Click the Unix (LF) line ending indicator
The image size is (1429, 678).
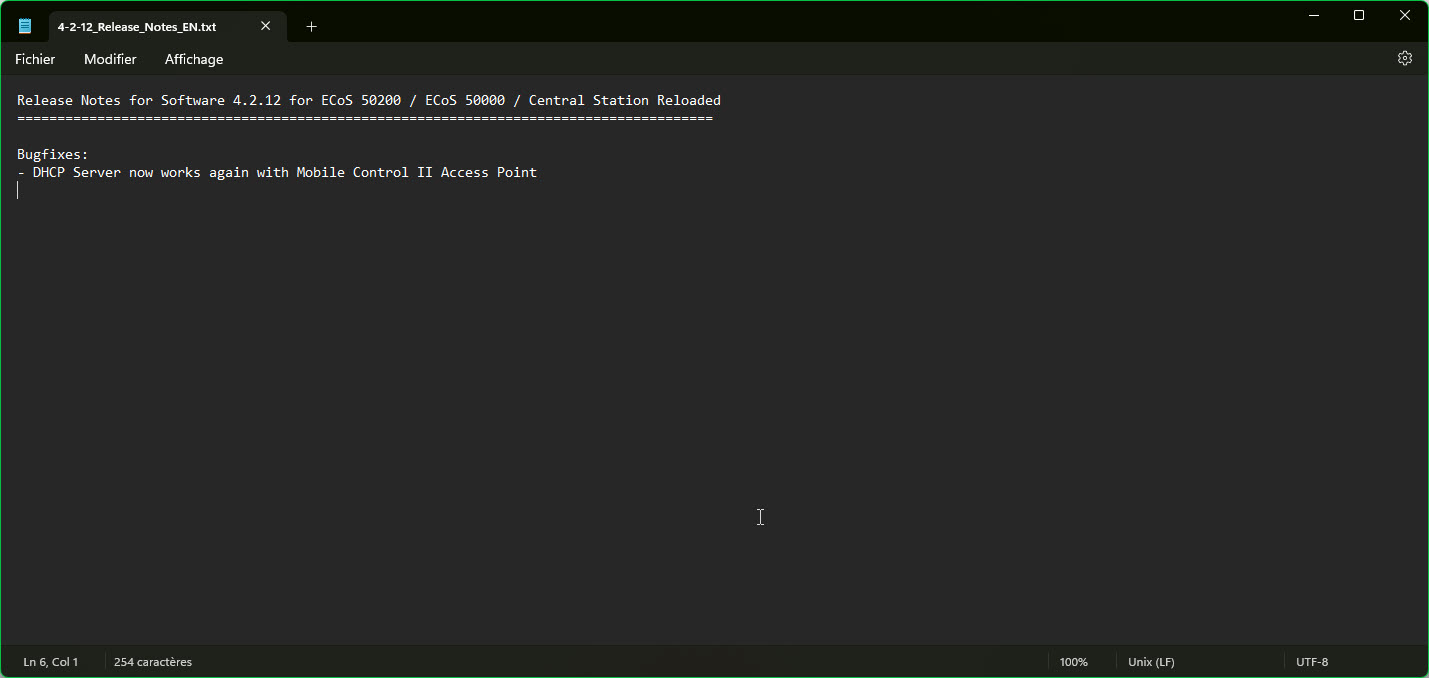pyautogui.click(x=1151, y=662)
